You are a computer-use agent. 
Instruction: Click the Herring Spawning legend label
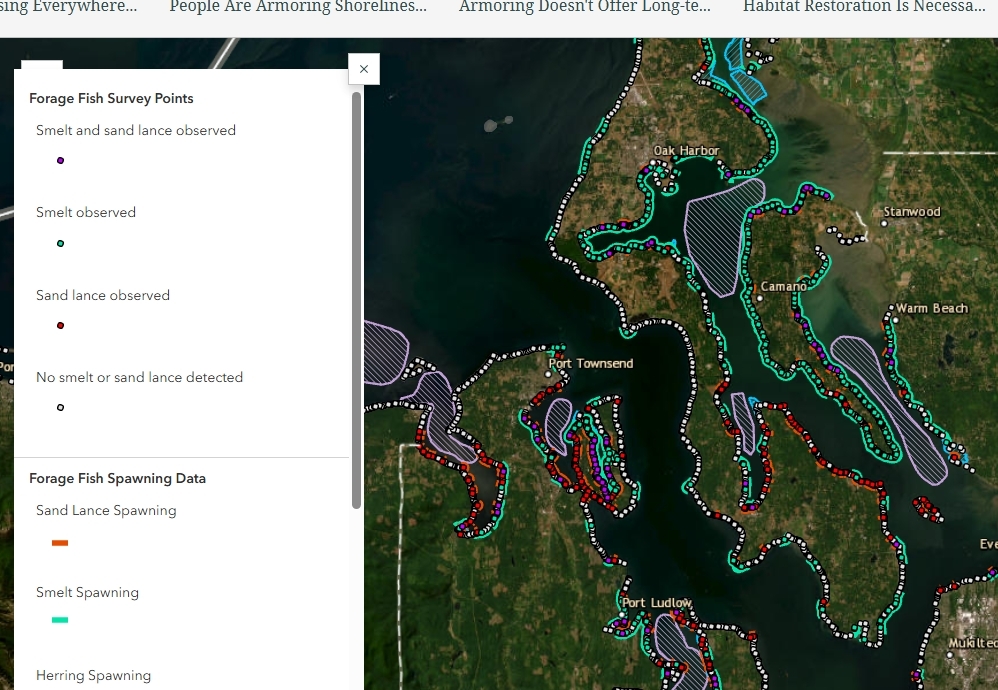coord(93,676)
